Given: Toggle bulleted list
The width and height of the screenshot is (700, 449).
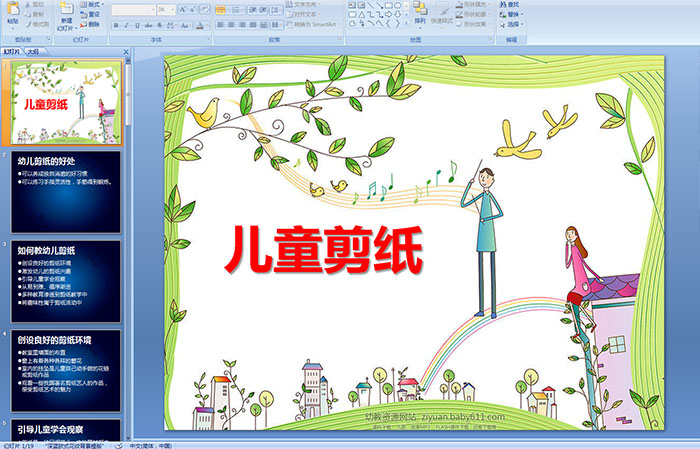Looking at the screenshot, I should [221, 9].
